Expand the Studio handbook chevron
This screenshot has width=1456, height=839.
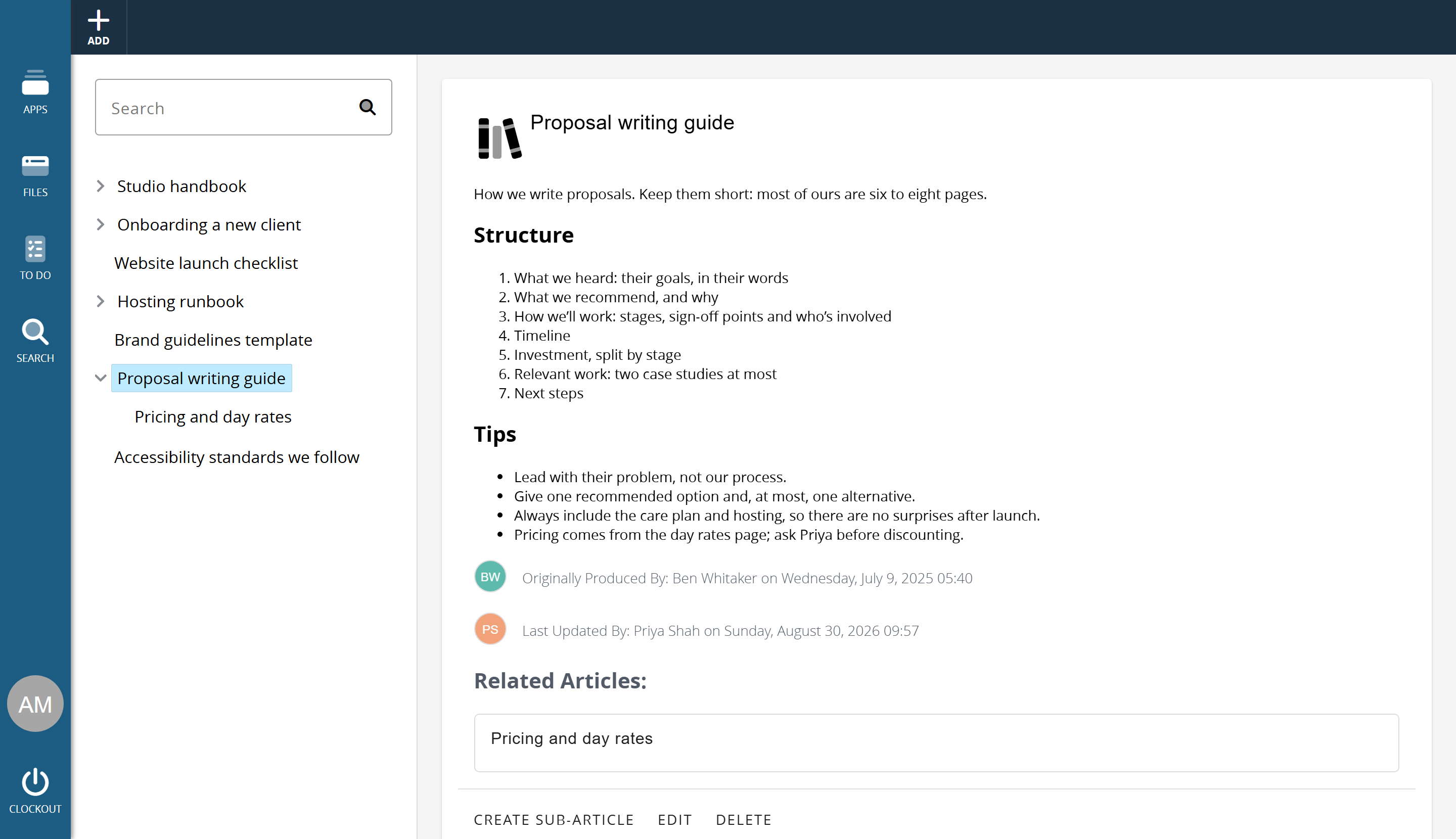(x=100, y=186)
